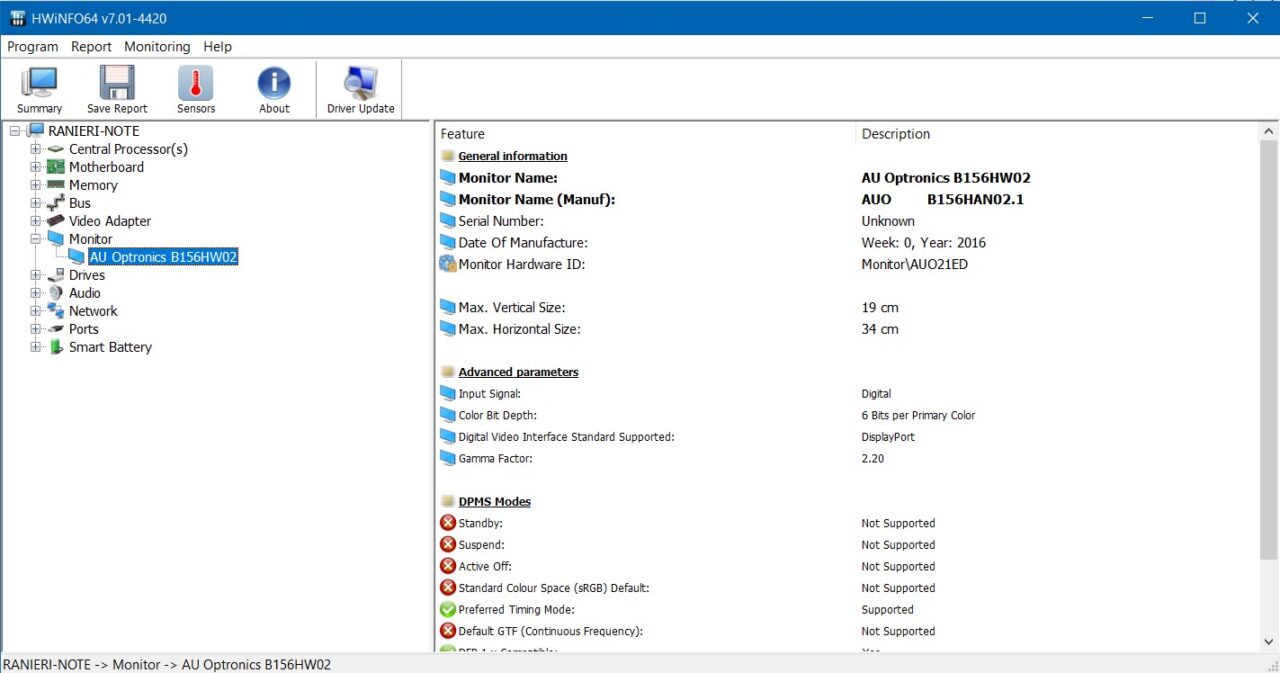Image resolution: width=1280 pixels, height=673 pixels.
Task: Click the Advanced parameters section icon
Action: [x=447, y=372]
